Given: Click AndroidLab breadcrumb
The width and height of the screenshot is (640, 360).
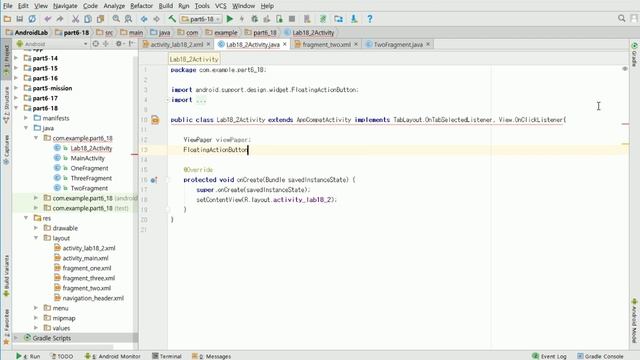Looking at the screenshot, I should click(x=27, y=33).
